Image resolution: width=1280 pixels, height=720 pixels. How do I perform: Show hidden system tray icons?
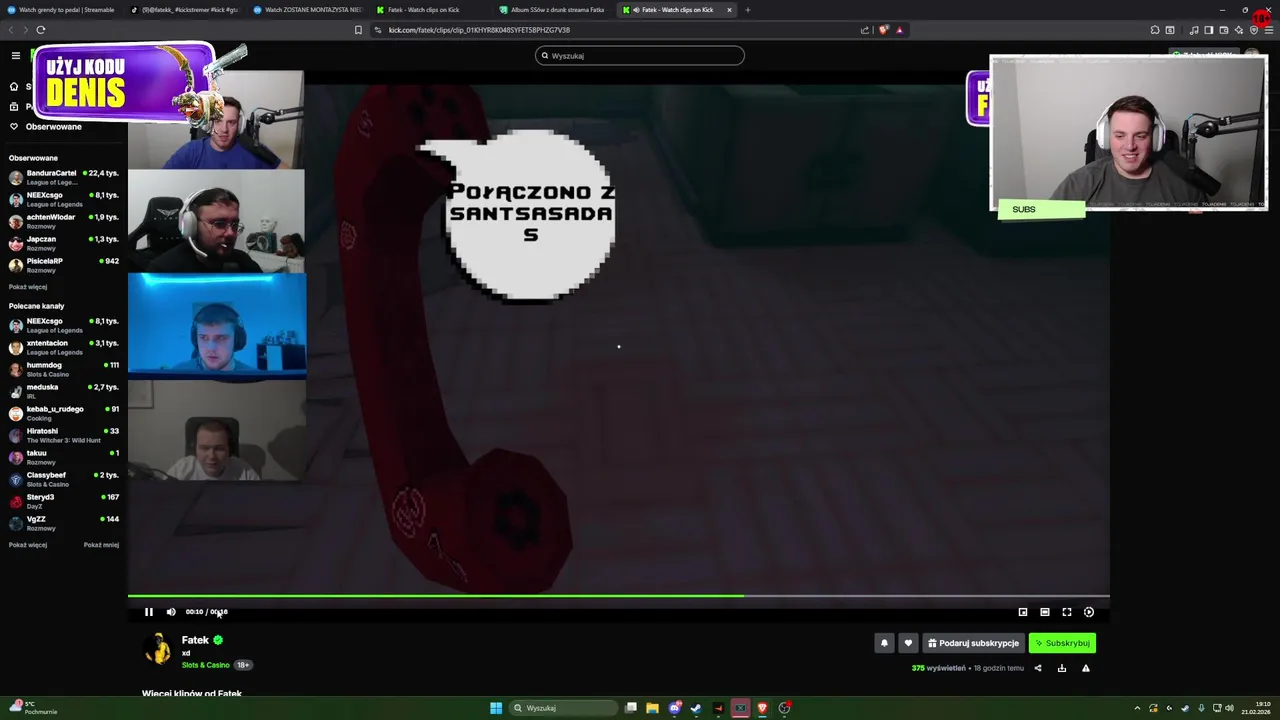[x=1137, y=708]
